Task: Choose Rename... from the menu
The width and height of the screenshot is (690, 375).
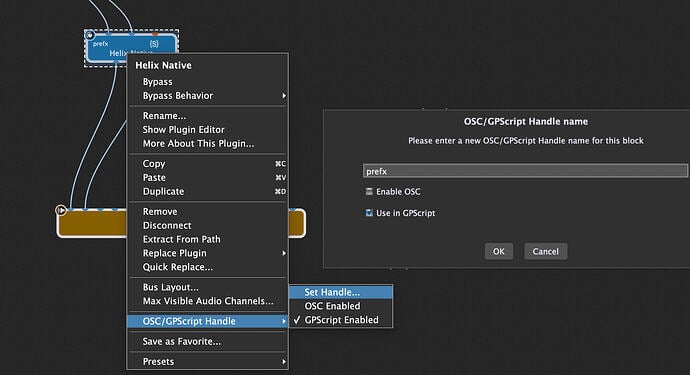Action: [x=208, y=116]
